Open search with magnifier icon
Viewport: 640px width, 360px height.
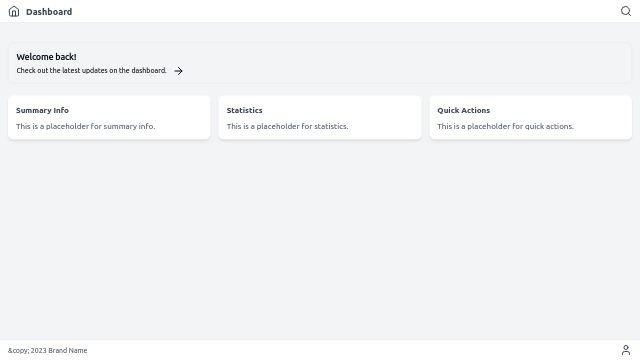[x=626, y=11]
